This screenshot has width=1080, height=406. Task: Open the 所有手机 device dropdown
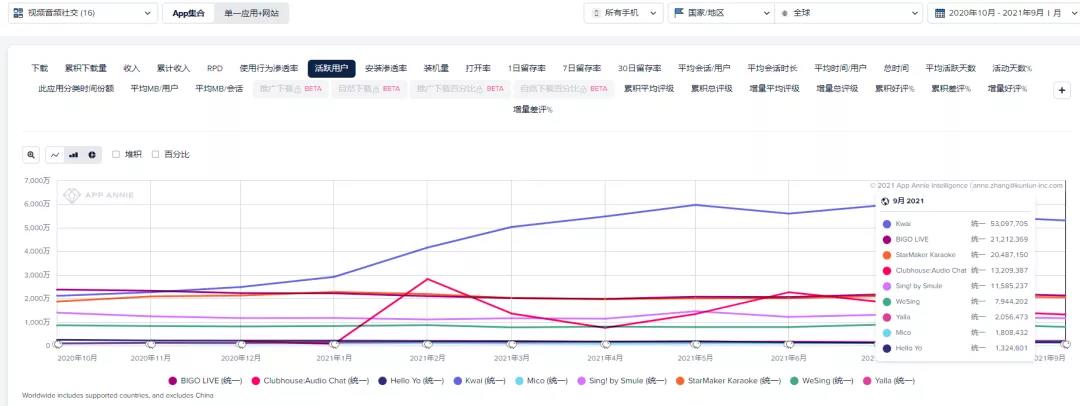click(624, 13)
